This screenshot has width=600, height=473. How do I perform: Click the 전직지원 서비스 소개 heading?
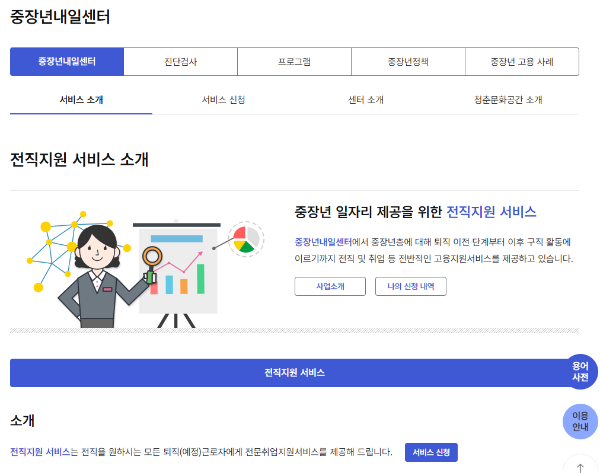click(79, 160)
